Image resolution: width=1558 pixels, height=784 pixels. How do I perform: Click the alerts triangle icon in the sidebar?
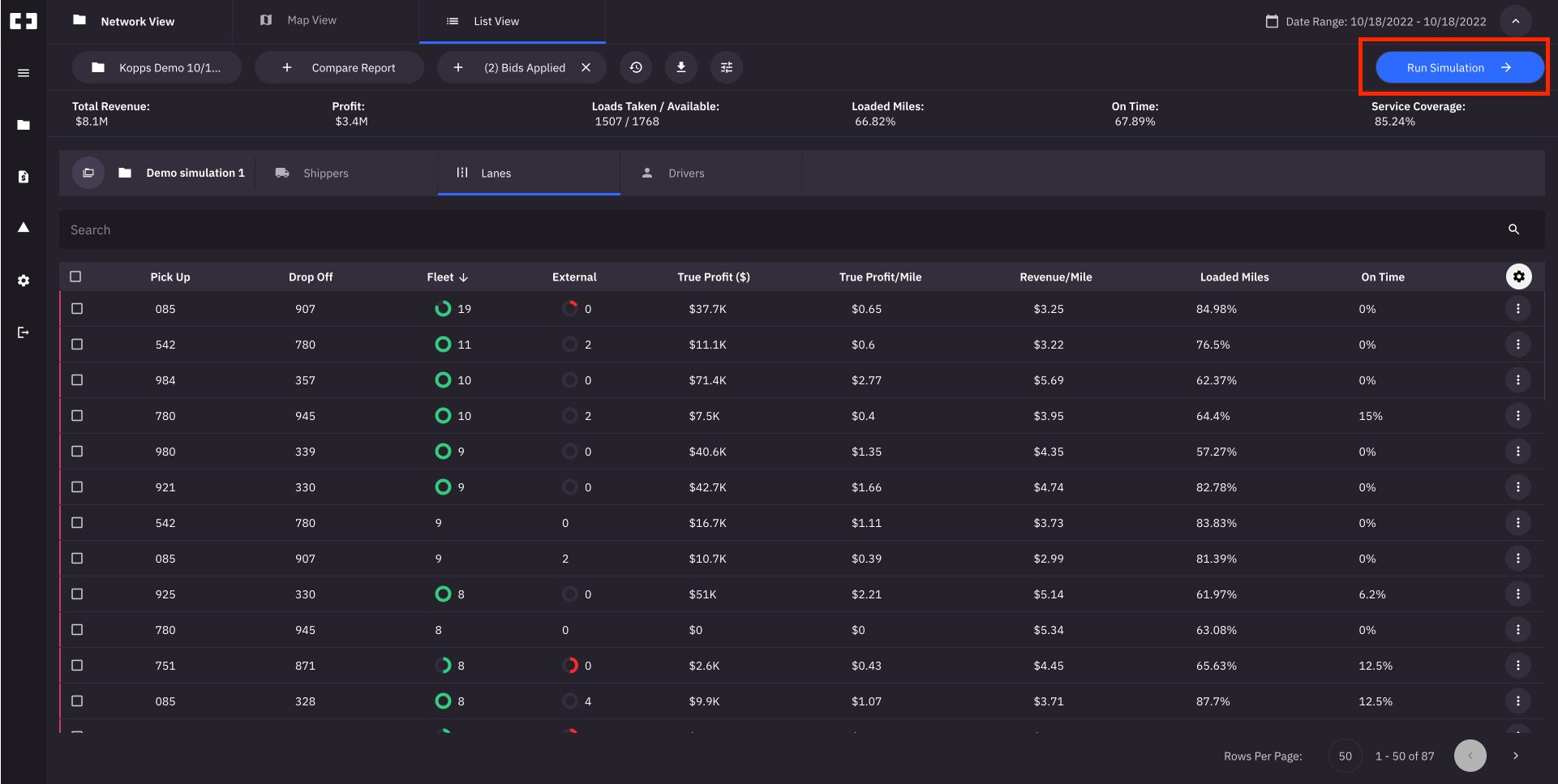(x=24, y=229)
